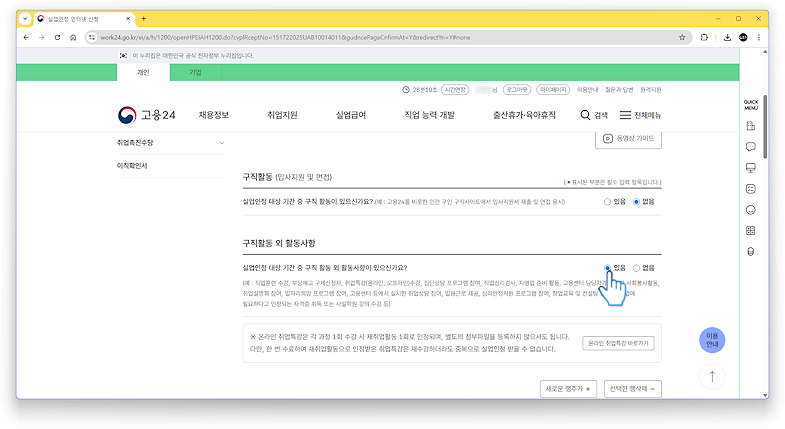The image size is (785, 429).
Task: Open the 질문과 답변 link
Action: (x=619, y=90)
